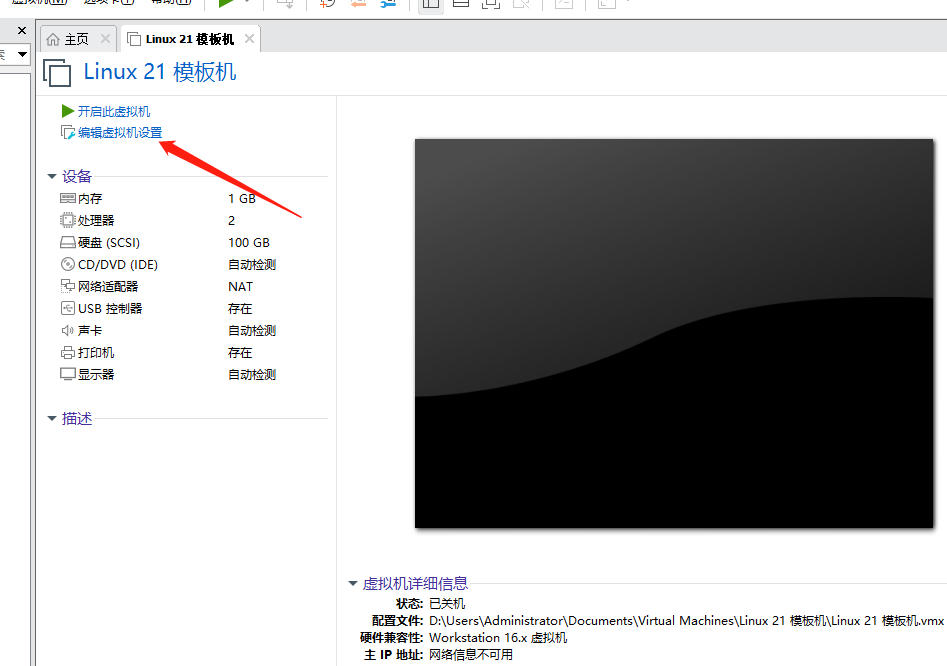Click the green play icon beside 开启此虚拟机
Screen dimensions: 947x666
click(68, 111)
